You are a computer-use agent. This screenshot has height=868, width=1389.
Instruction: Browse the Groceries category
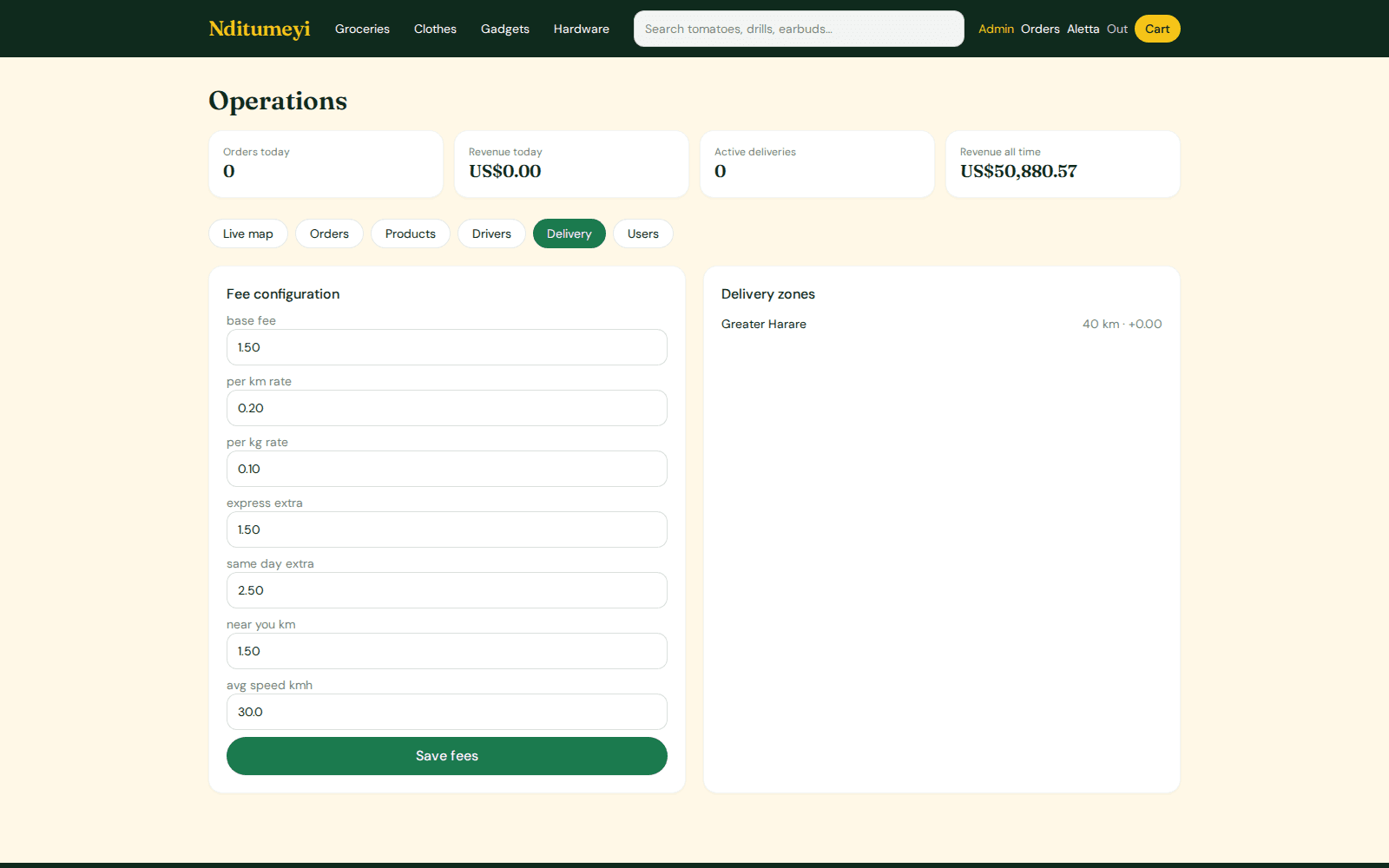362,29
